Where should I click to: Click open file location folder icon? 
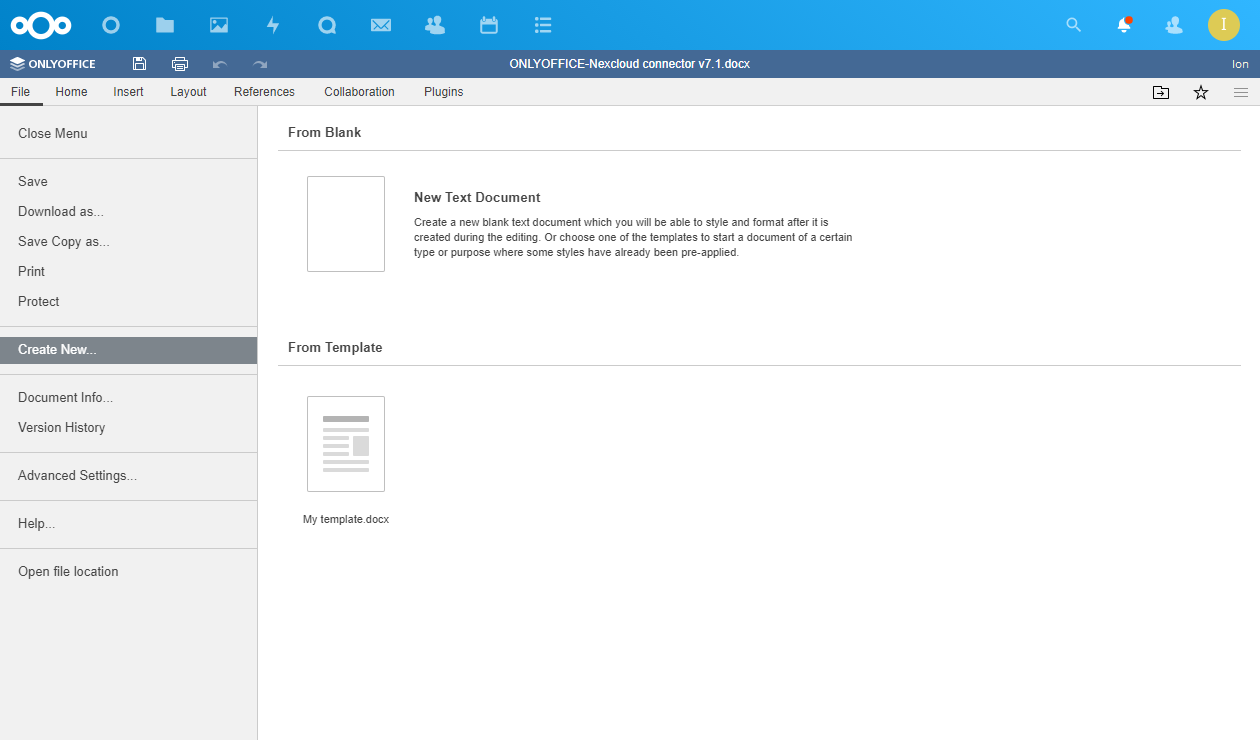1160,92
